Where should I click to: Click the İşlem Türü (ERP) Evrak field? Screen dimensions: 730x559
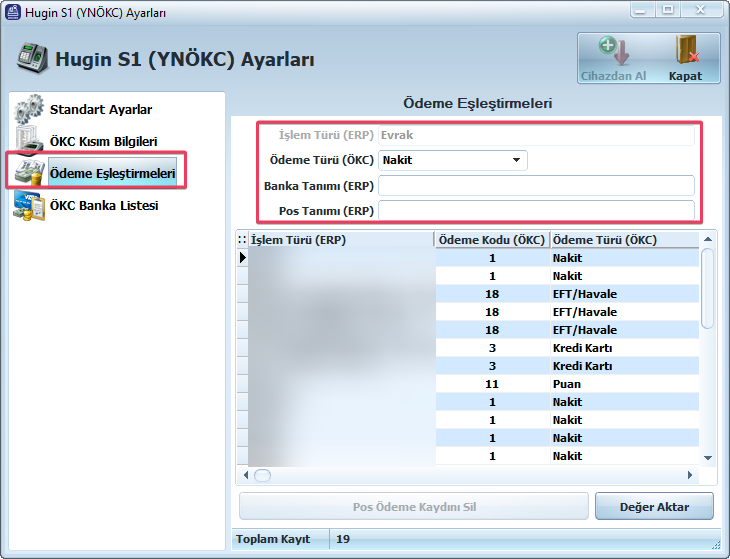click(536, 135)
